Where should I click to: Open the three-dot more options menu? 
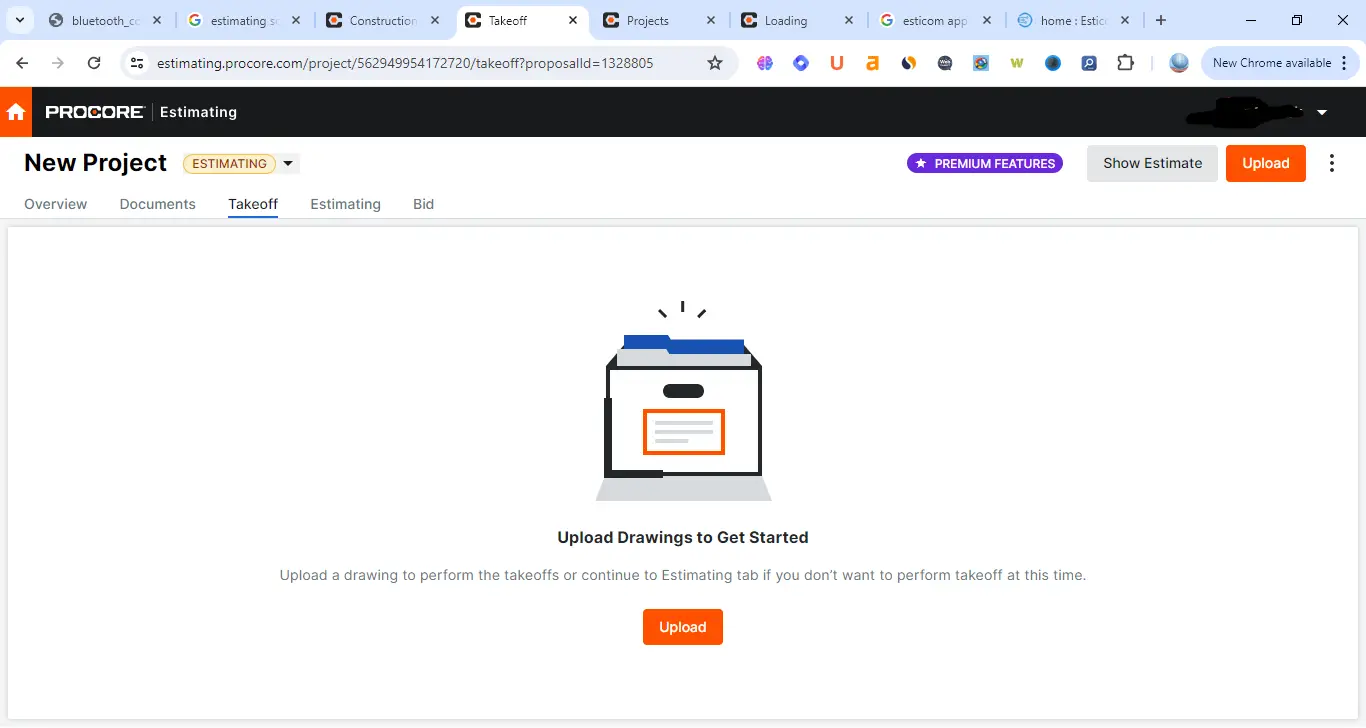[x=1331, y=163]
